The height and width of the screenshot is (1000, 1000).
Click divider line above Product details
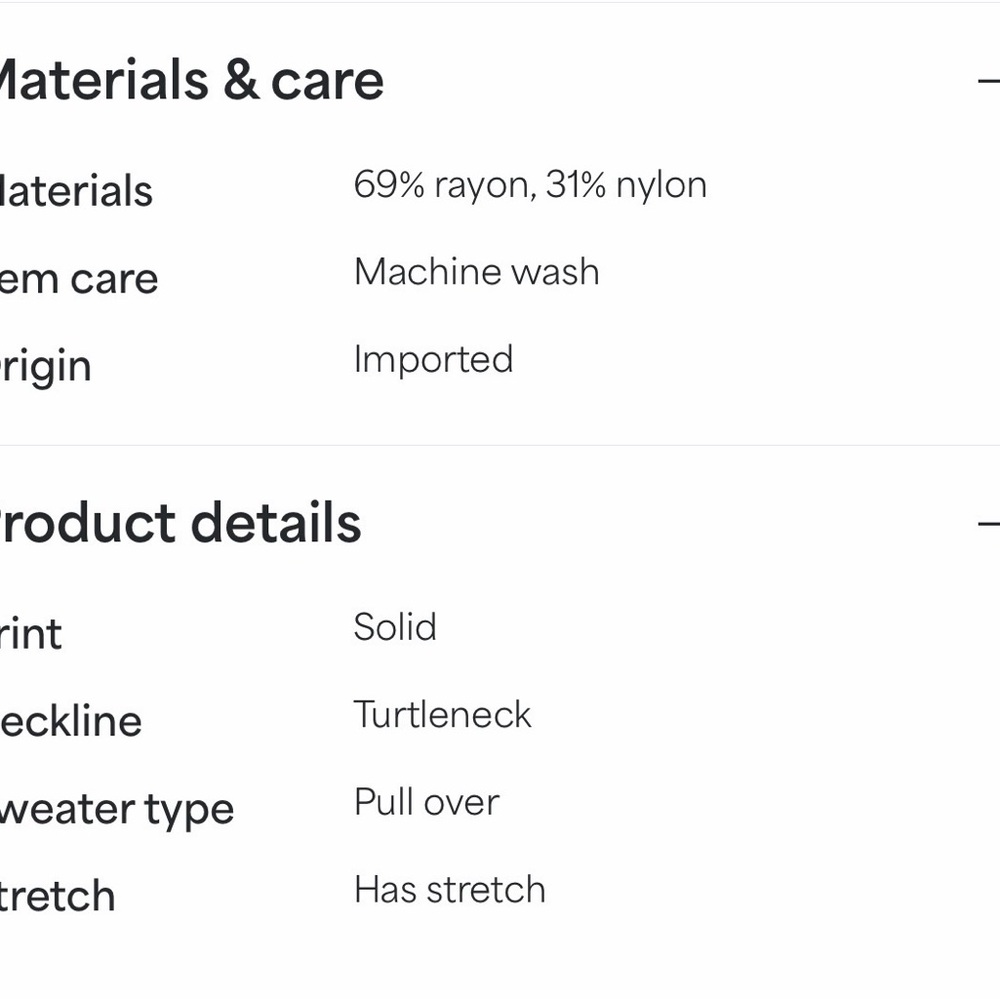pyautogui.click(x=500, y=445)
